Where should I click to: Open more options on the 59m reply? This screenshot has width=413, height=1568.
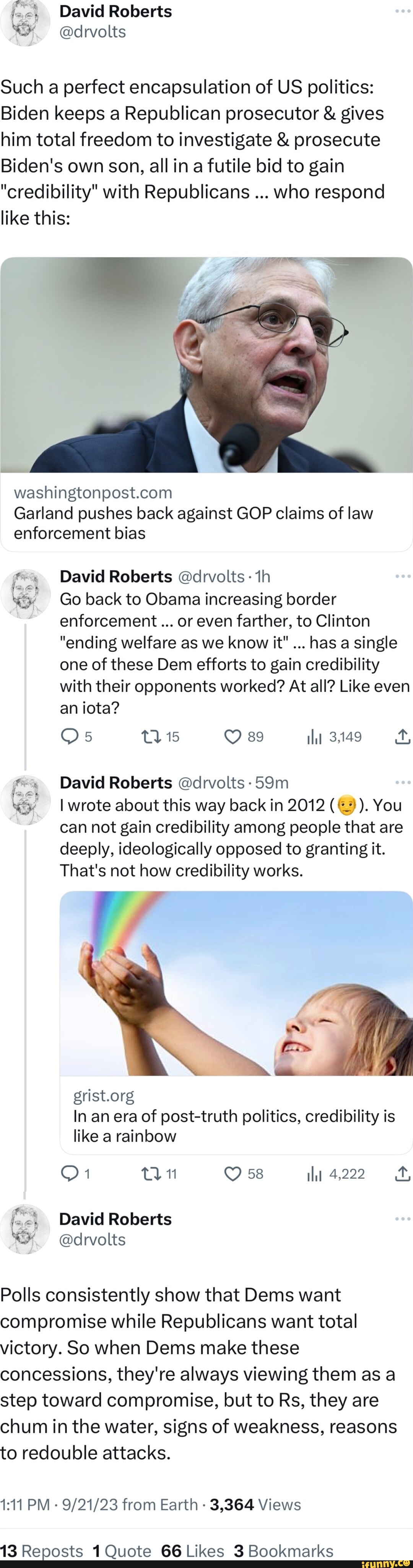[x=402, y=782]
